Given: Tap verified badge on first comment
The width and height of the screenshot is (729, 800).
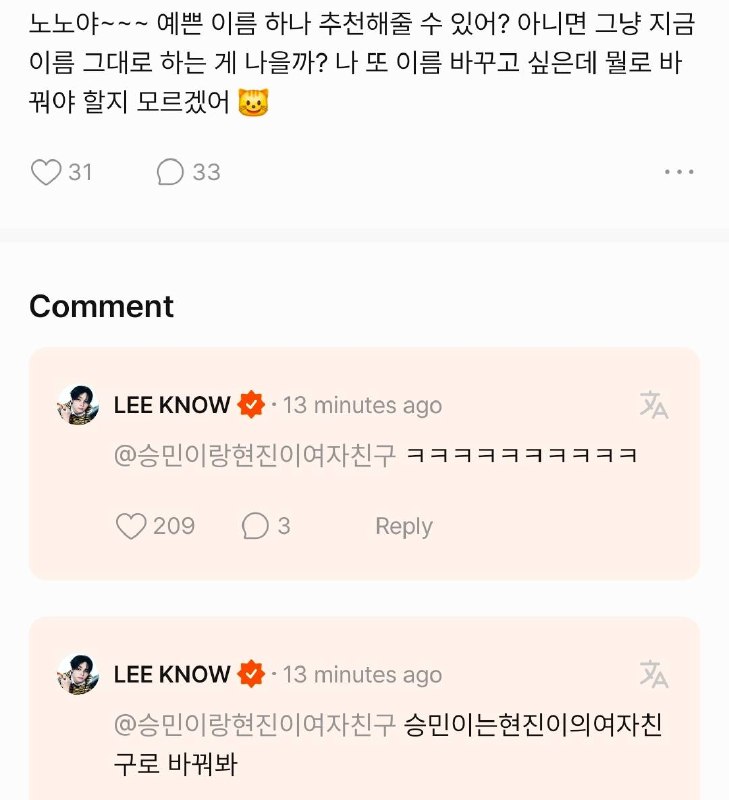Looking at the screenshot, I should click(x=251, y=405).
